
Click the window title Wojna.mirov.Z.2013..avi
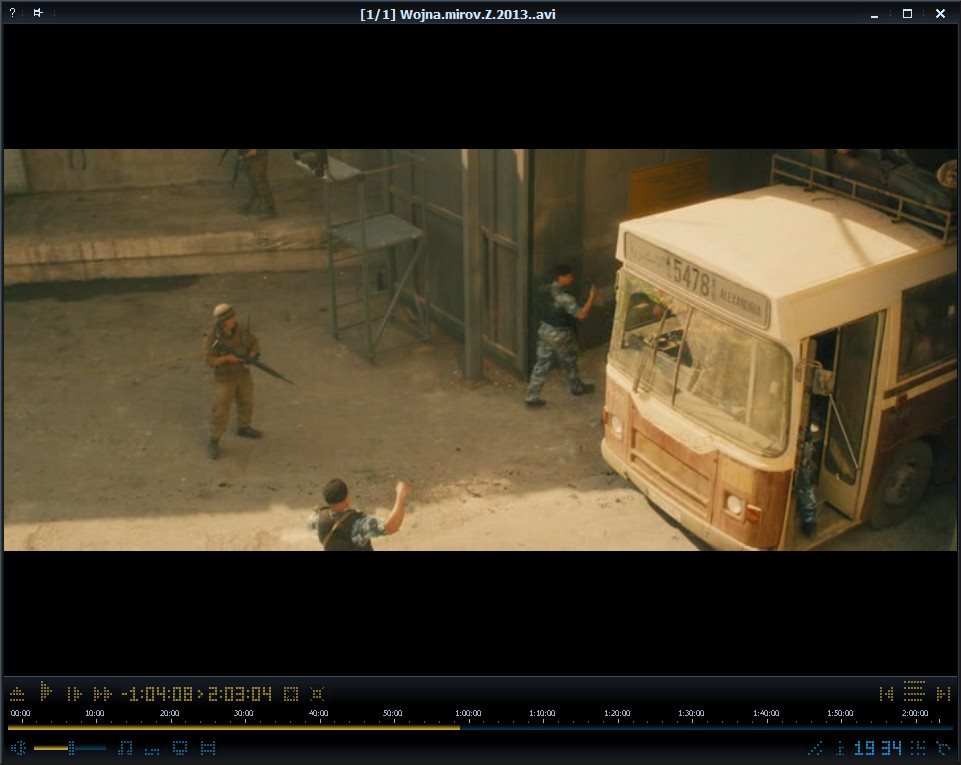477,14
